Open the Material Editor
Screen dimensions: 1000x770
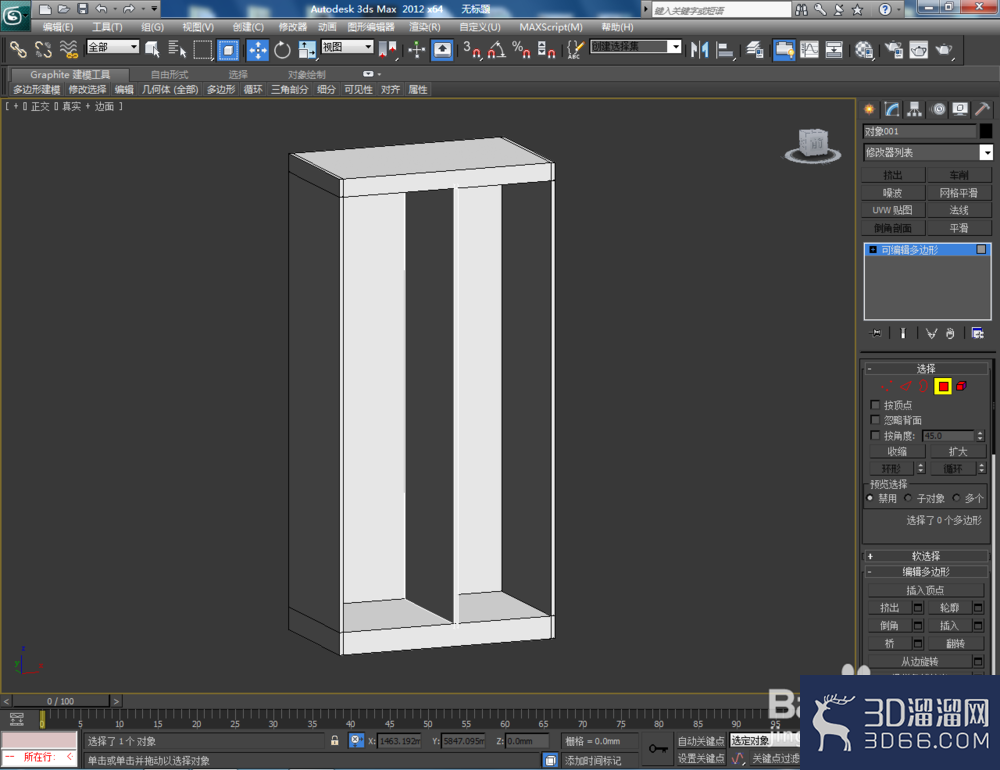(x=864, y=49)
